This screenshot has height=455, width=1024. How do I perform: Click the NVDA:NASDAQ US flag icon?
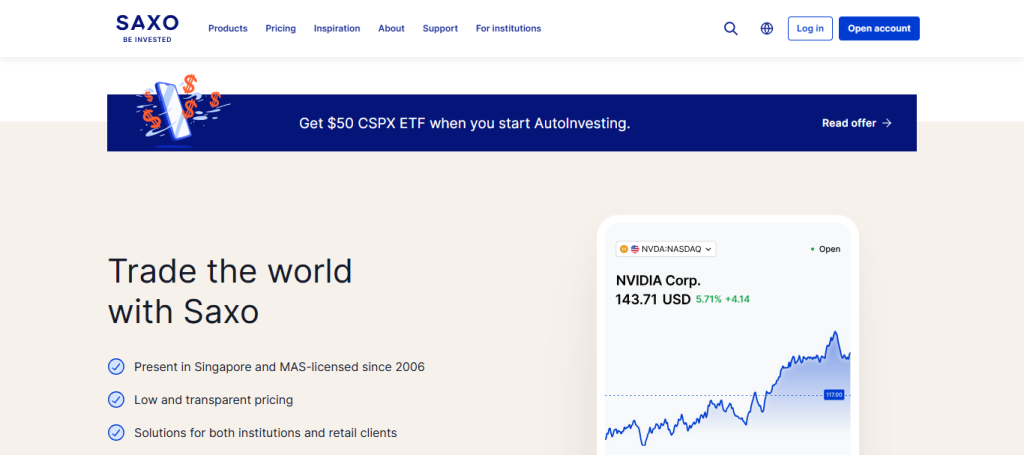coord(635,249)
